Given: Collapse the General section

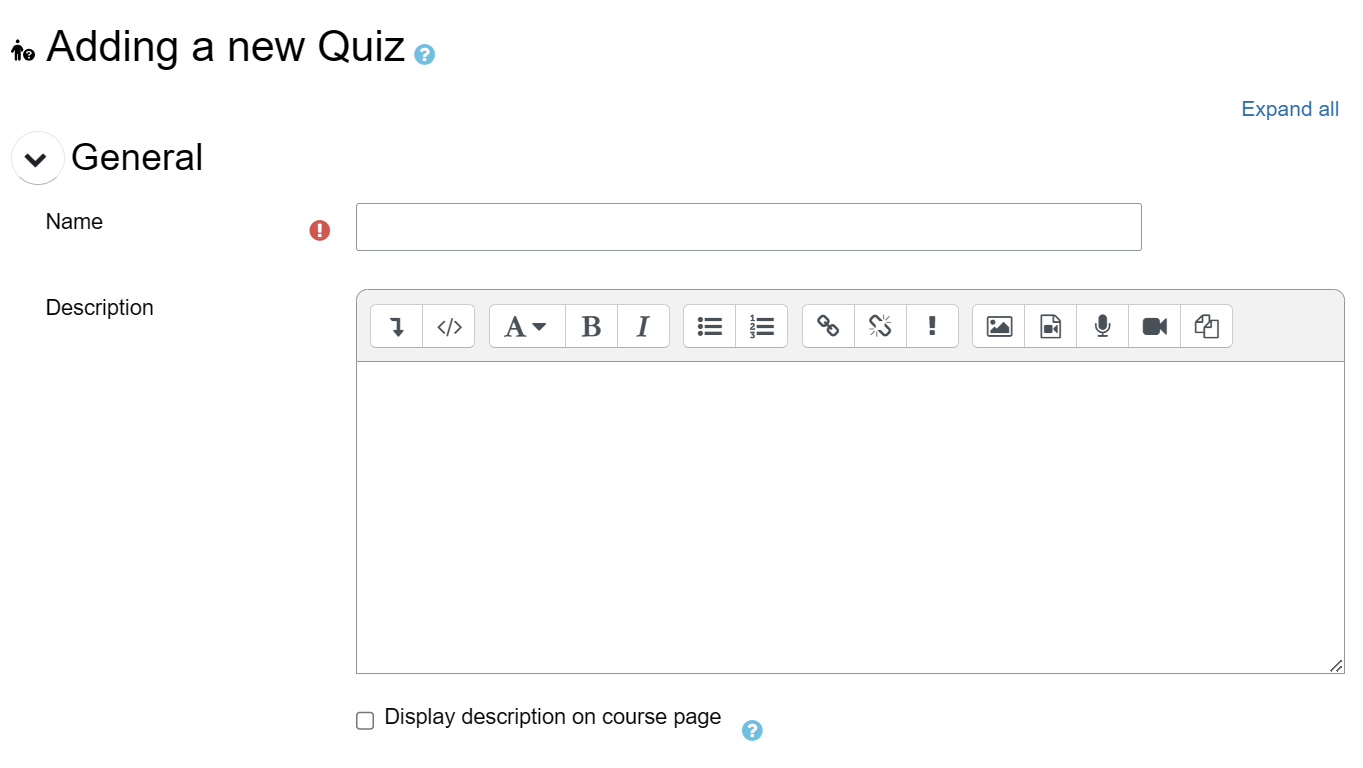Looking at the screenshot, I should click(x=37, y=158).
